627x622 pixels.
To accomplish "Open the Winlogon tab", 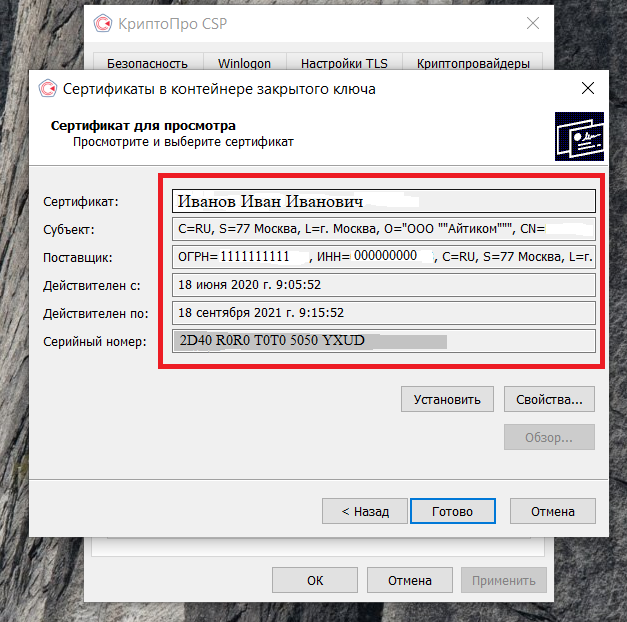I will pos(244,63).
